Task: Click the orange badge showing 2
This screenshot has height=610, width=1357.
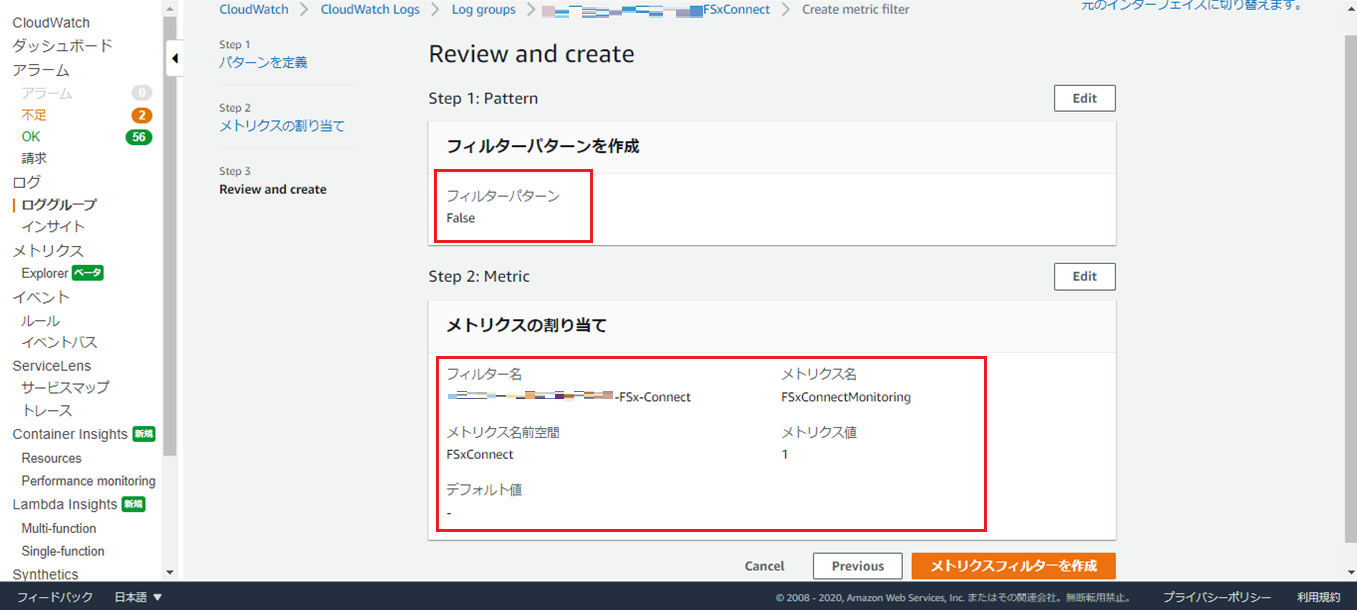Action: [142, 115]
